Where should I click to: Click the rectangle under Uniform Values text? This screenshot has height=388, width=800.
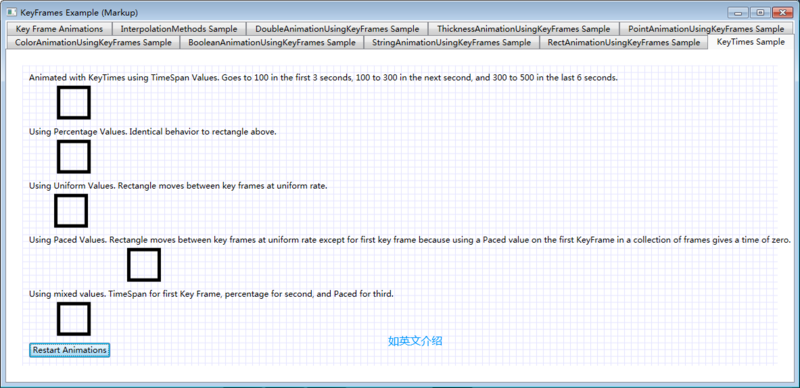coord(71,210)
